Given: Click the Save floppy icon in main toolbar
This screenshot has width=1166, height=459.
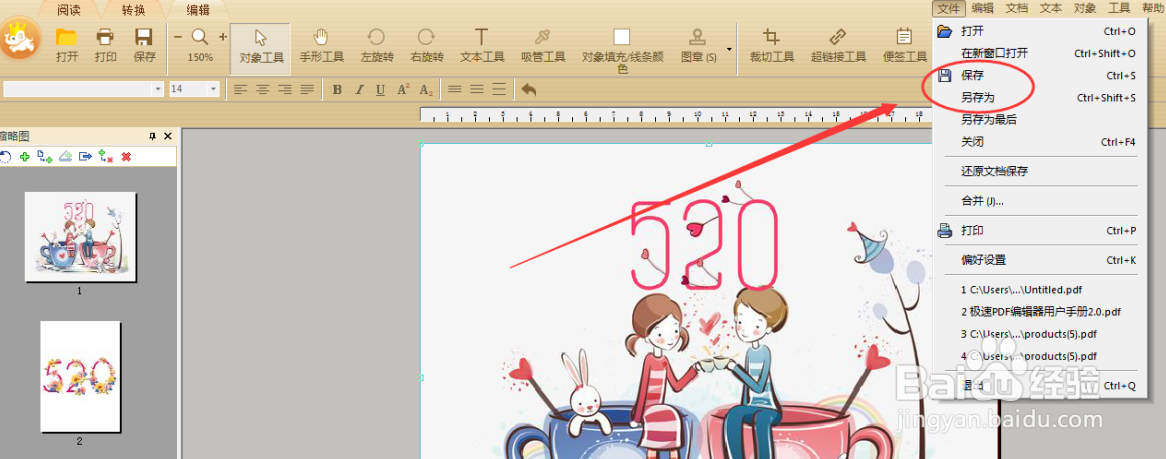Looking at the screenshot, I should [x=144, y=36].
